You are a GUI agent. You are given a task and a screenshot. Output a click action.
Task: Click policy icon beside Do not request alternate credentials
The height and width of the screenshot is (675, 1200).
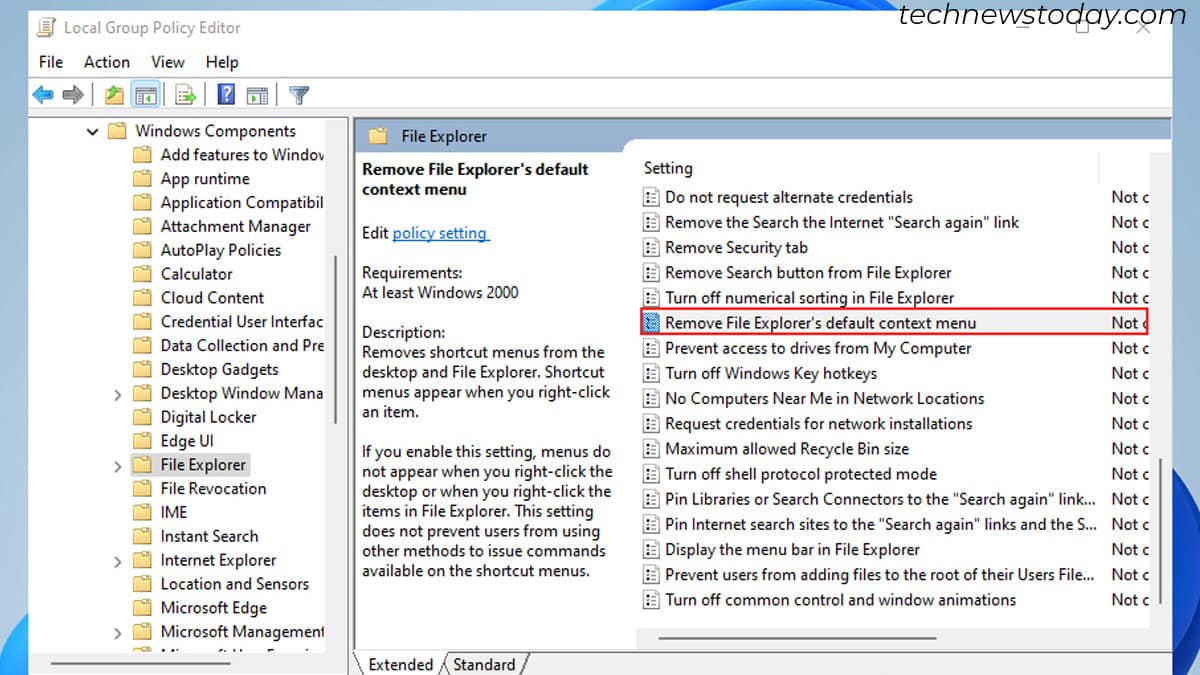[651, 197]
